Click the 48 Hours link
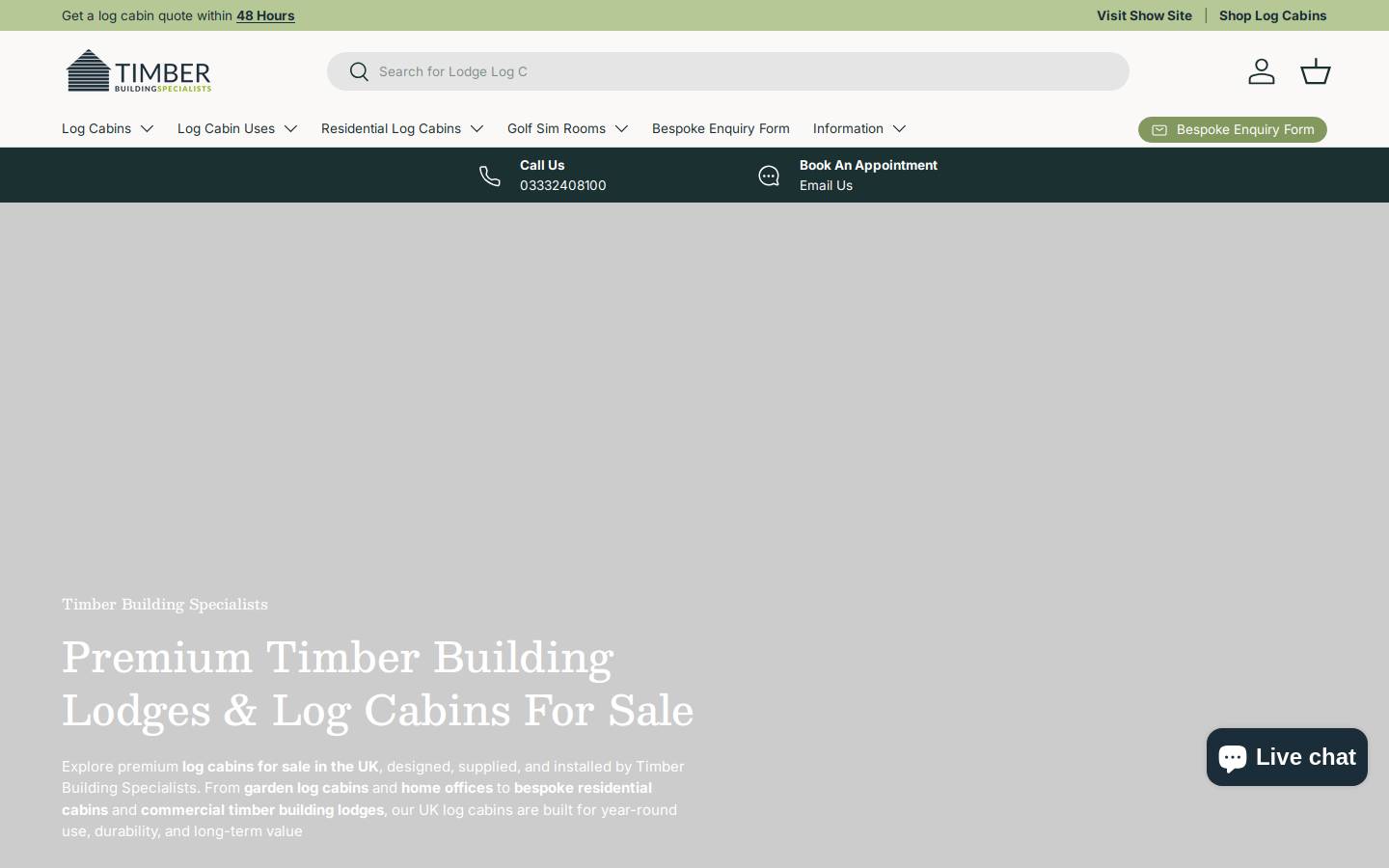Image resolution: width=1389 pixels, height=868 pixels. click(265, 15)
